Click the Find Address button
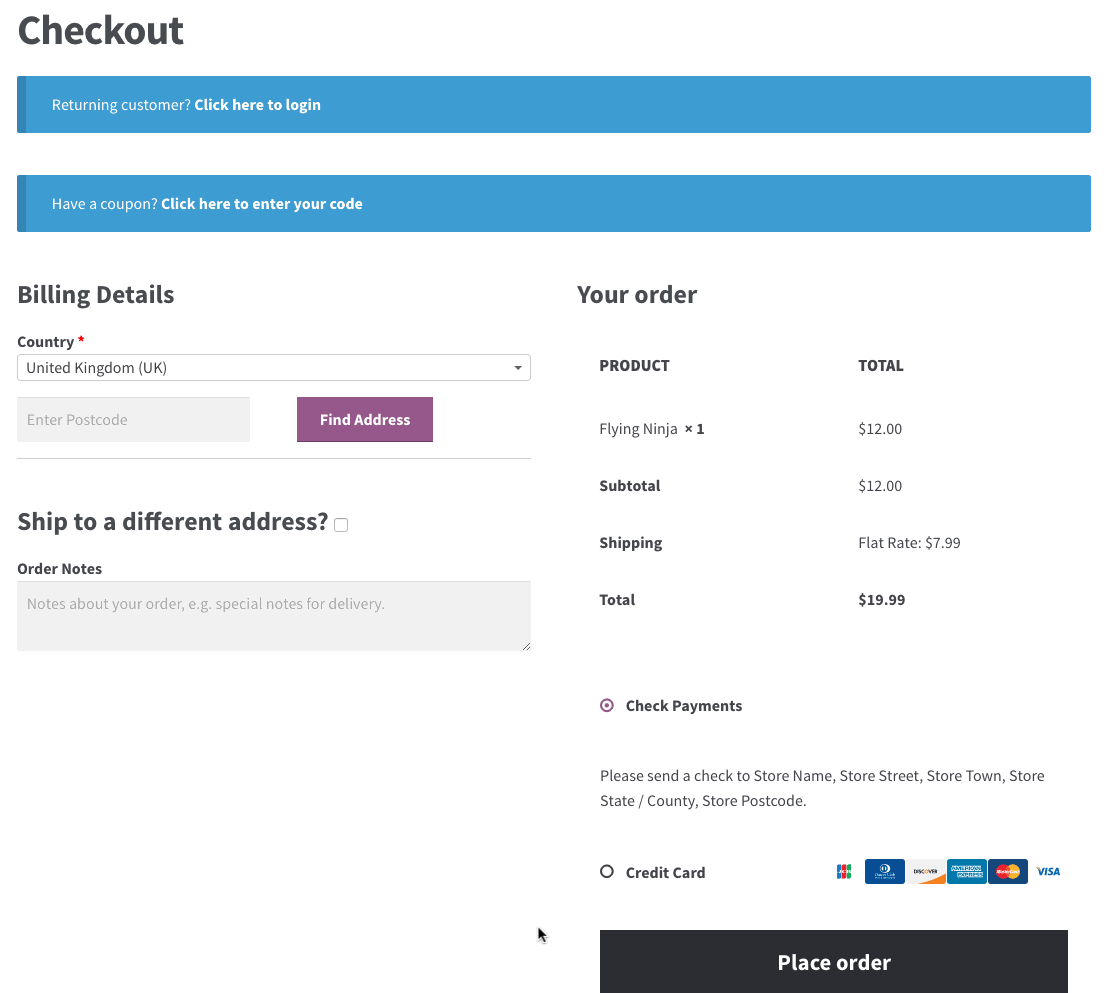The height and width of the screenshot is (993, 1116). [364, 419]
